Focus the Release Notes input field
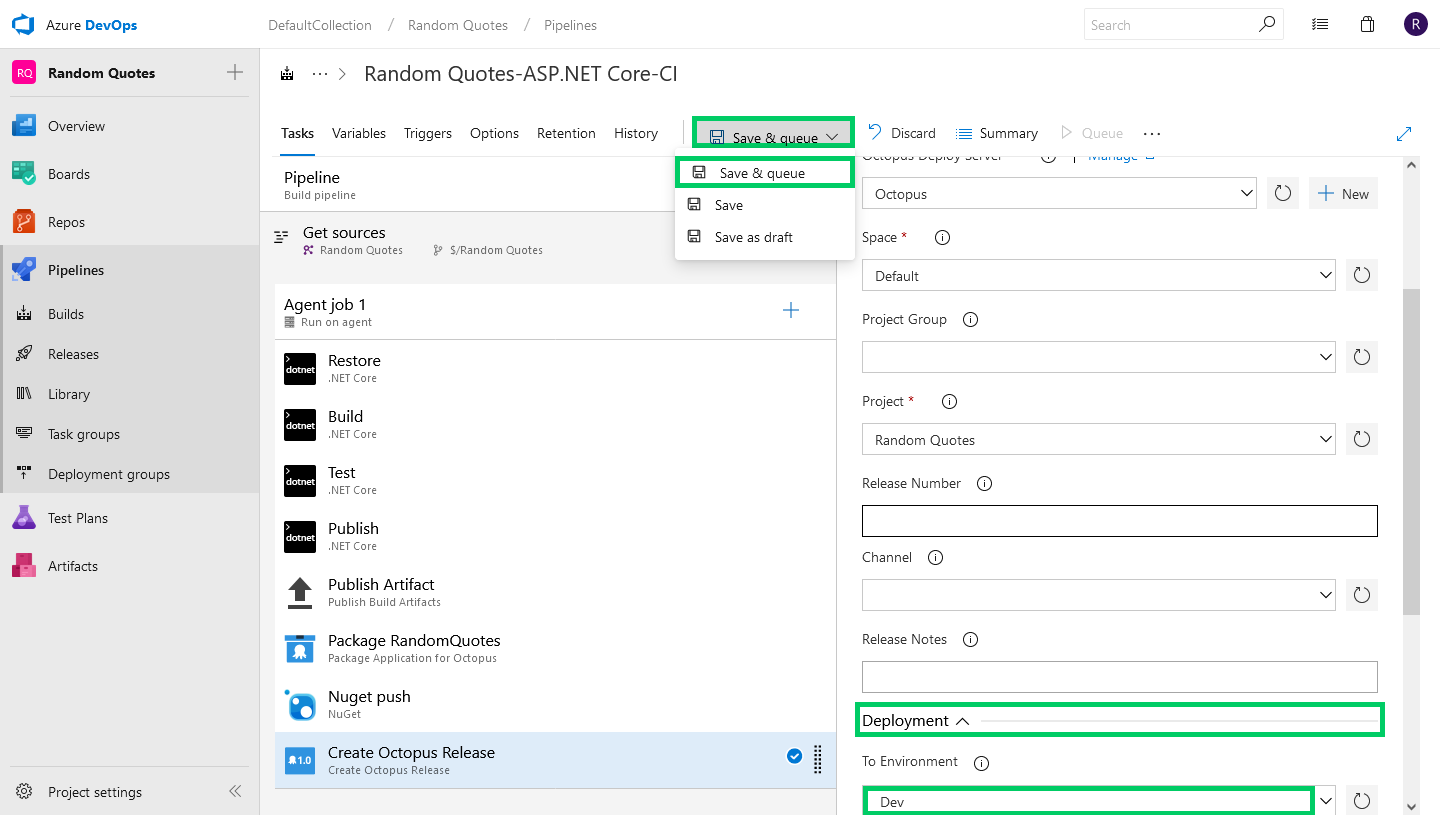 pyautogui.click(x=1119, y=677)
